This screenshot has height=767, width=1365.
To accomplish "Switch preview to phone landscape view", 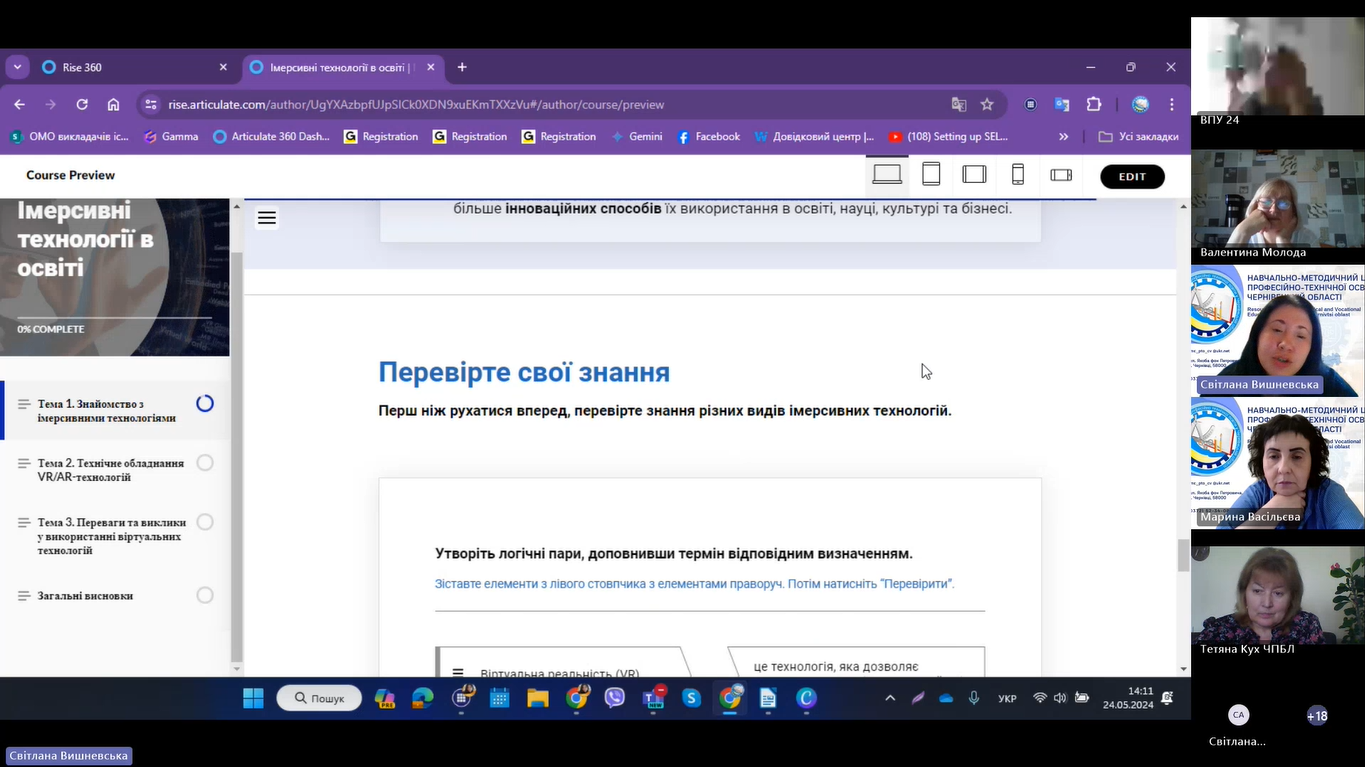I will 1061,175.
